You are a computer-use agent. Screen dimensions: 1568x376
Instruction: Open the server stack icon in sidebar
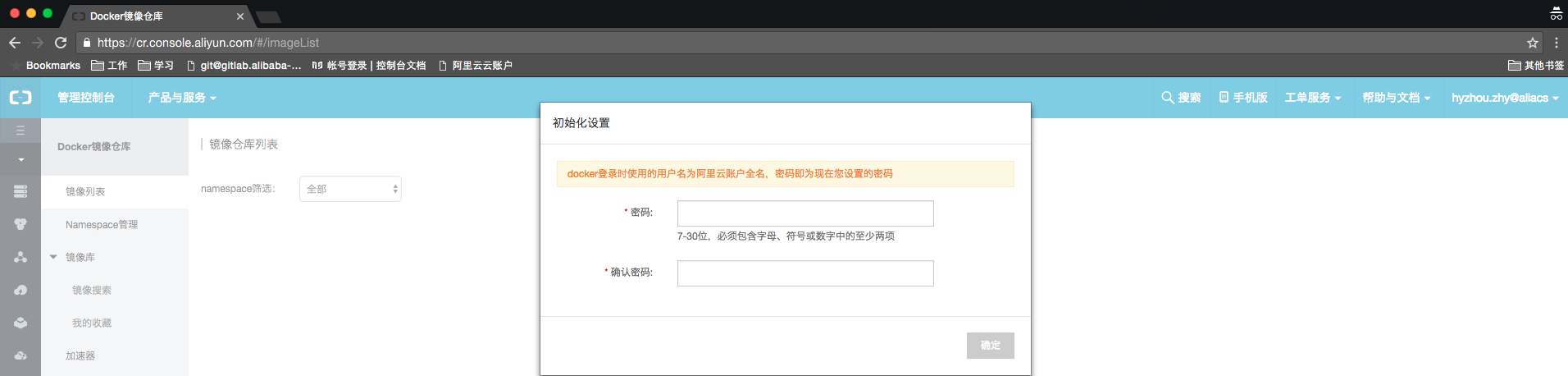(x=21, y=191)
